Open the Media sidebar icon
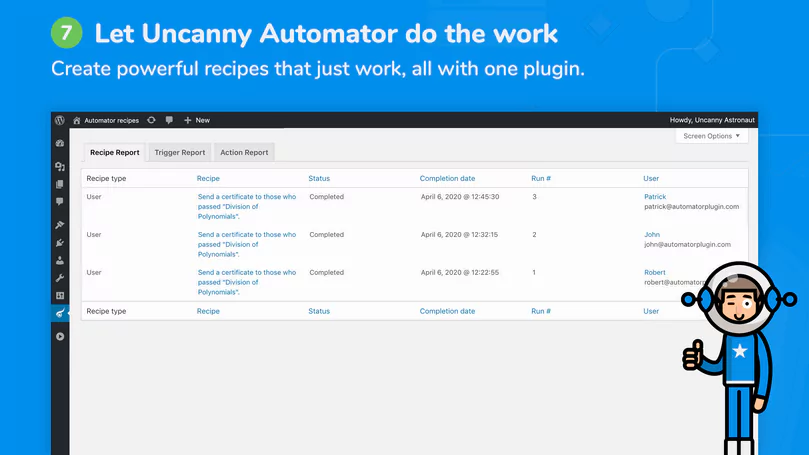809x455 pixels. (60, 166)
